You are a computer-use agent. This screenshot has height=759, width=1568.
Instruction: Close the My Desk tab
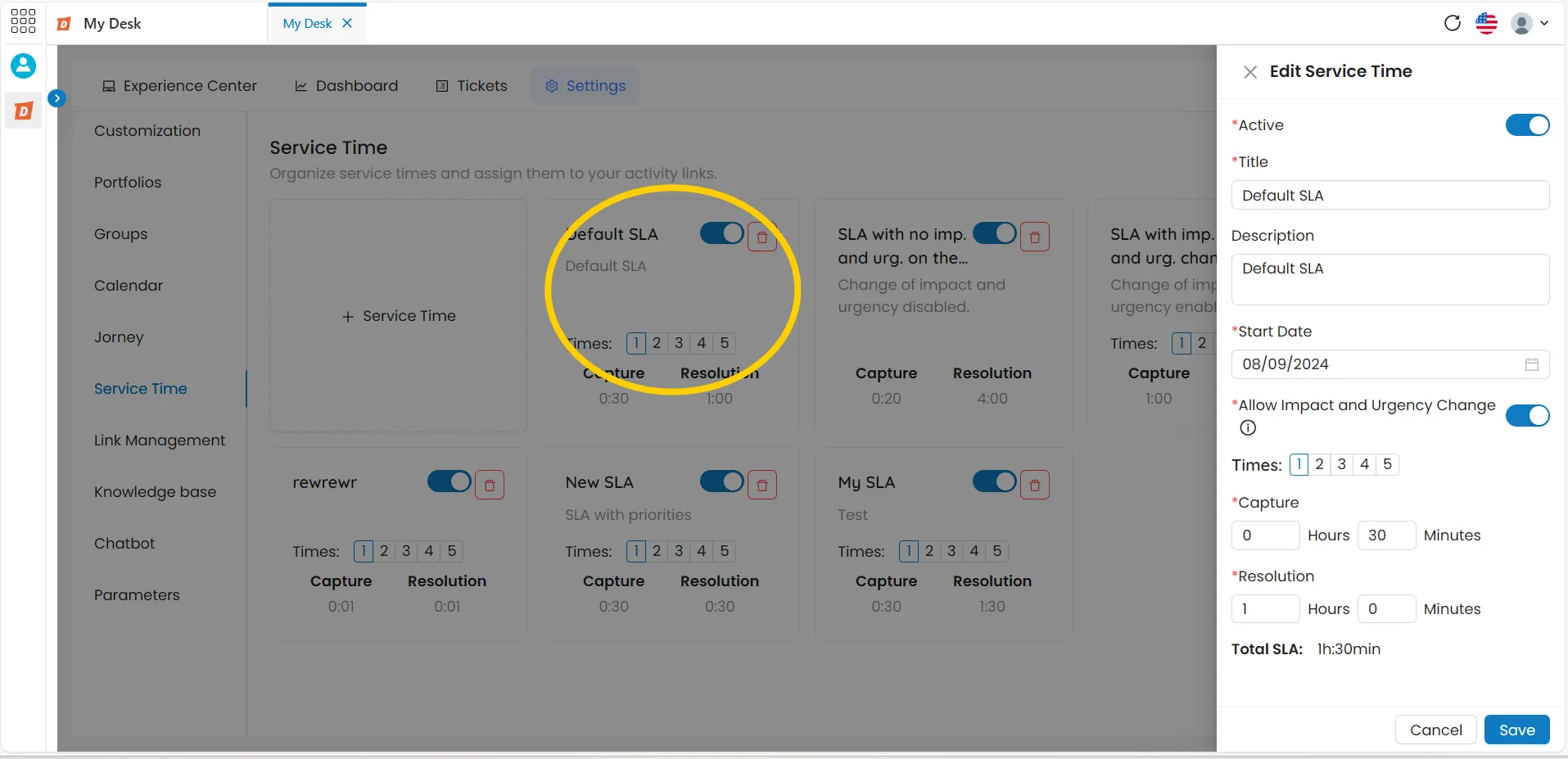pos(347,23)
